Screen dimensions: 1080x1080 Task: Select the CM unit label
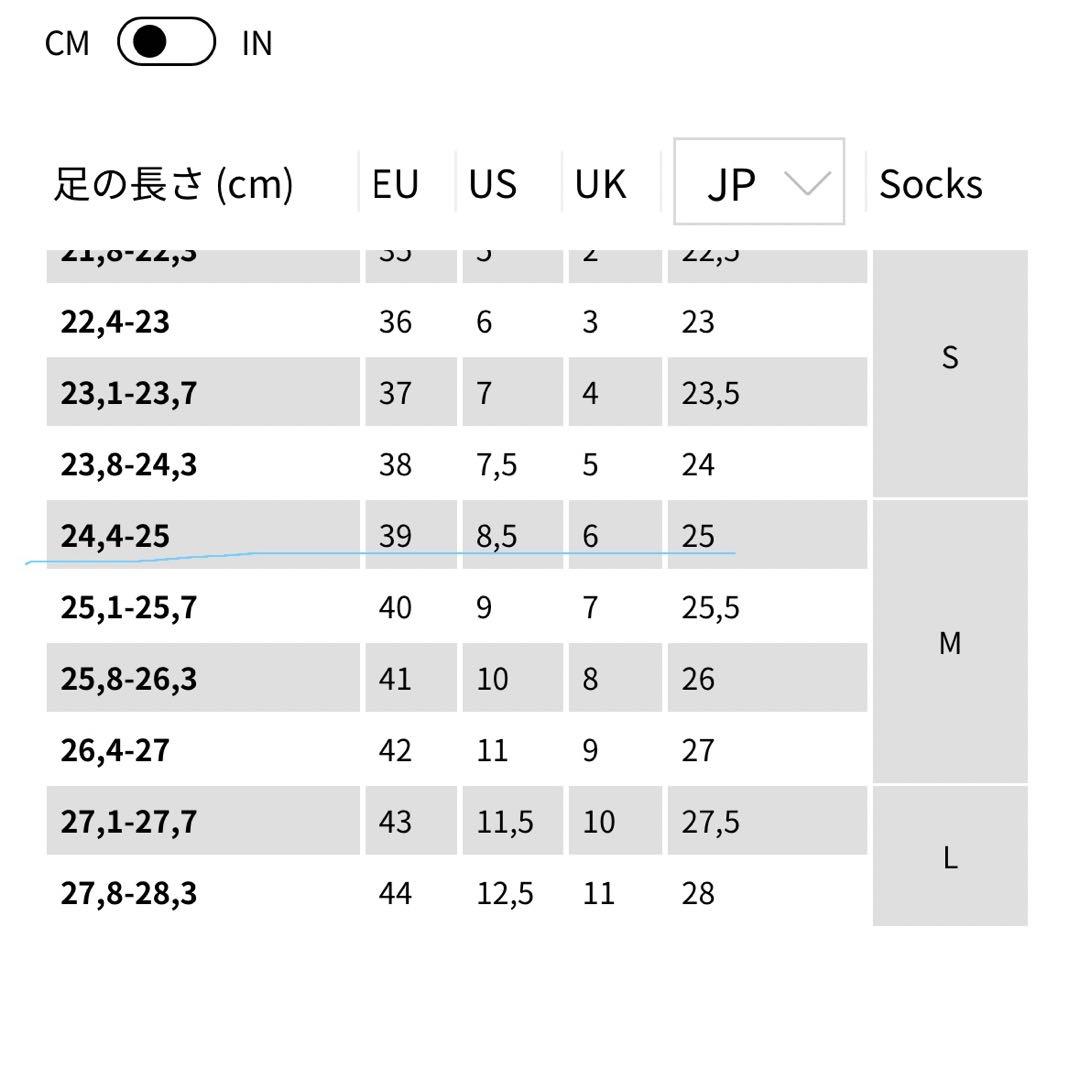(x=67, y=44)
